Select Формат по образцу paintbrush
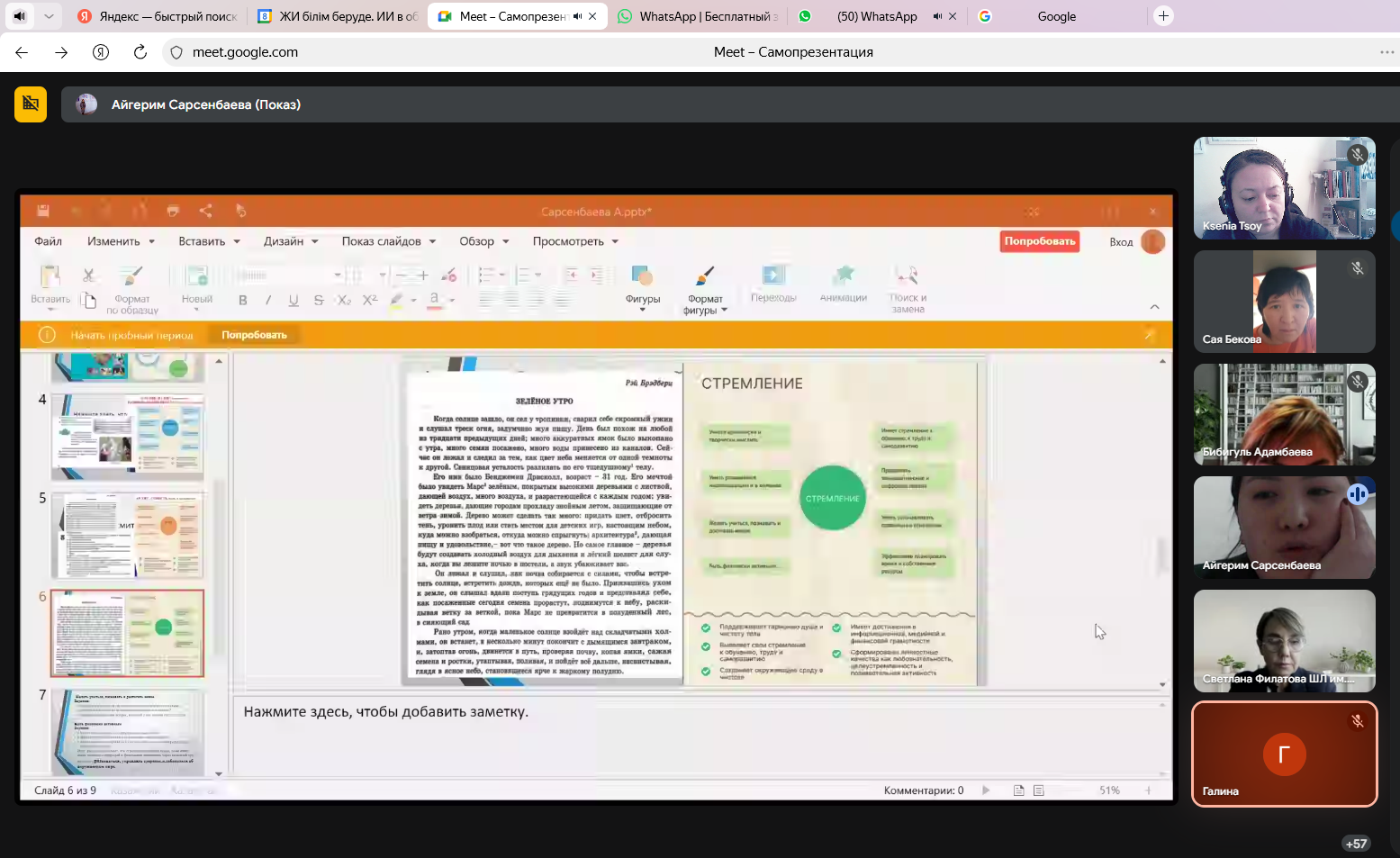The height and width of the screenshot is (858, 1400). [x=131, y=275]
